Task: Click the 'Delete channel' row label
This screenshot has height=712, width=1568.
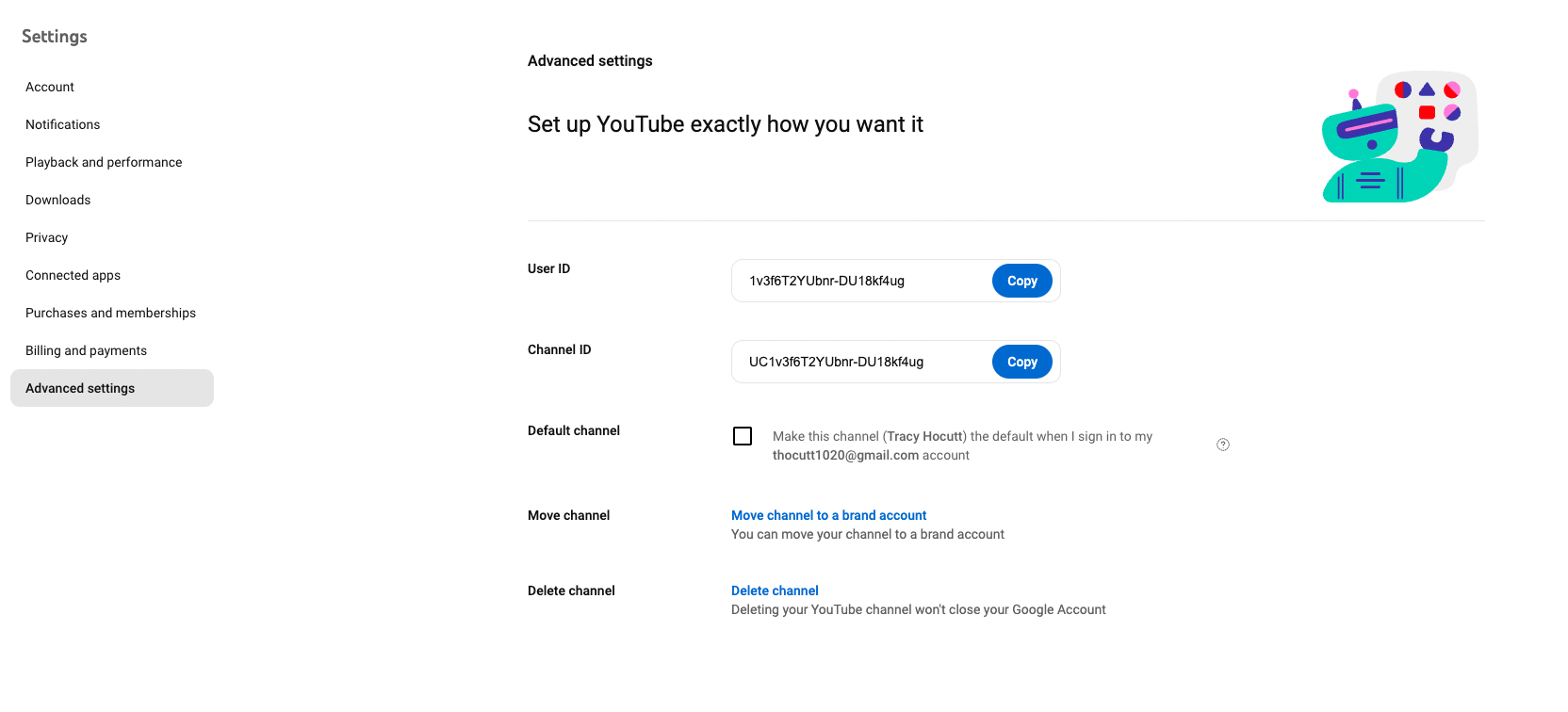Action: coord(571,591)
